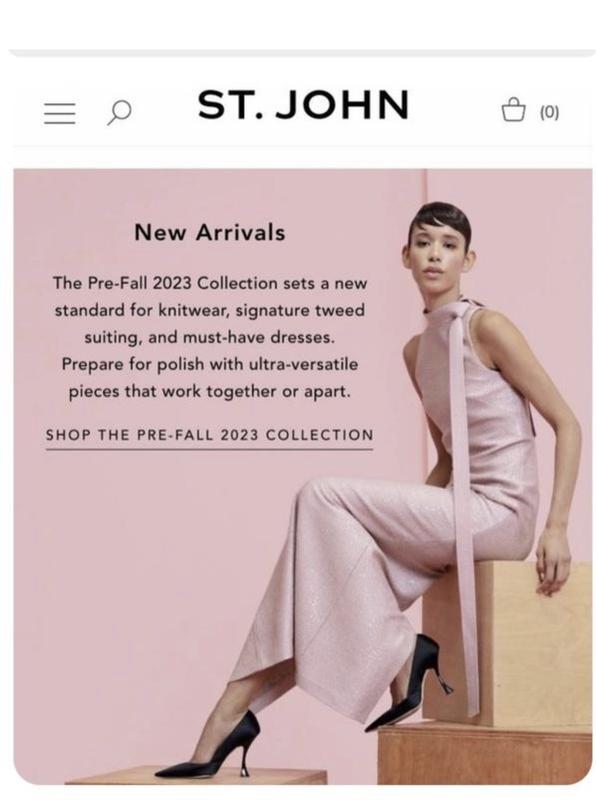
Task: Click the (0) bag item count
Action: click(x=550, y=112)
